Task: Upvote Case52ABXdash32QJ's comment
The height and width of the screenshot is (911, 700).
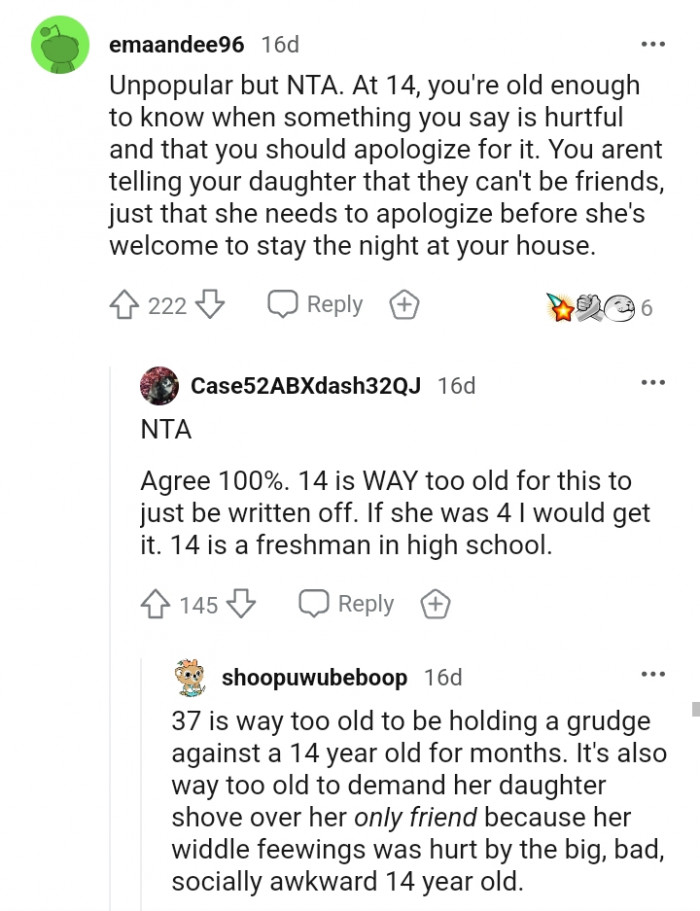Action: [x=154, y=603]
